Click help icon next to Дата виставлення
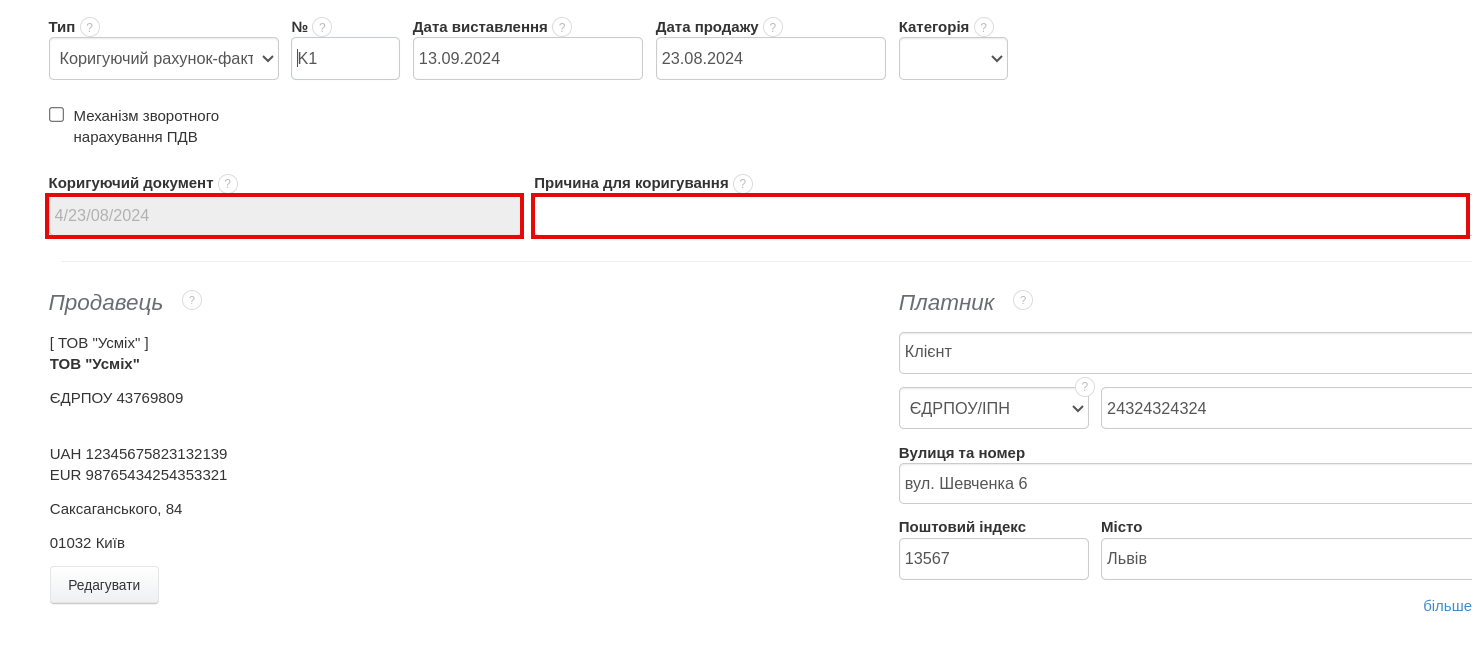 coord(562,27)
